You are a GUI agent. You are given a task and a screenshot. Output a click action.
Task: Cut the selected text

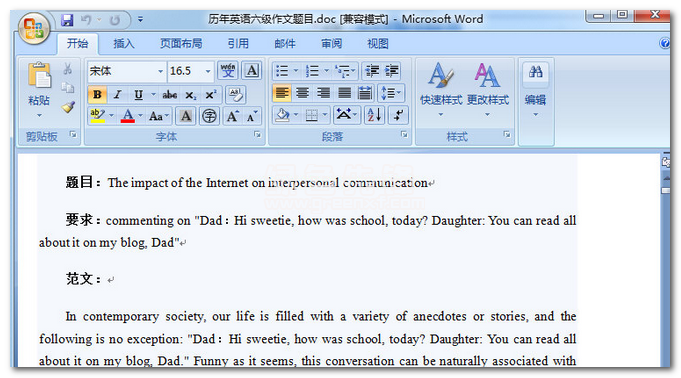[68, 69]
